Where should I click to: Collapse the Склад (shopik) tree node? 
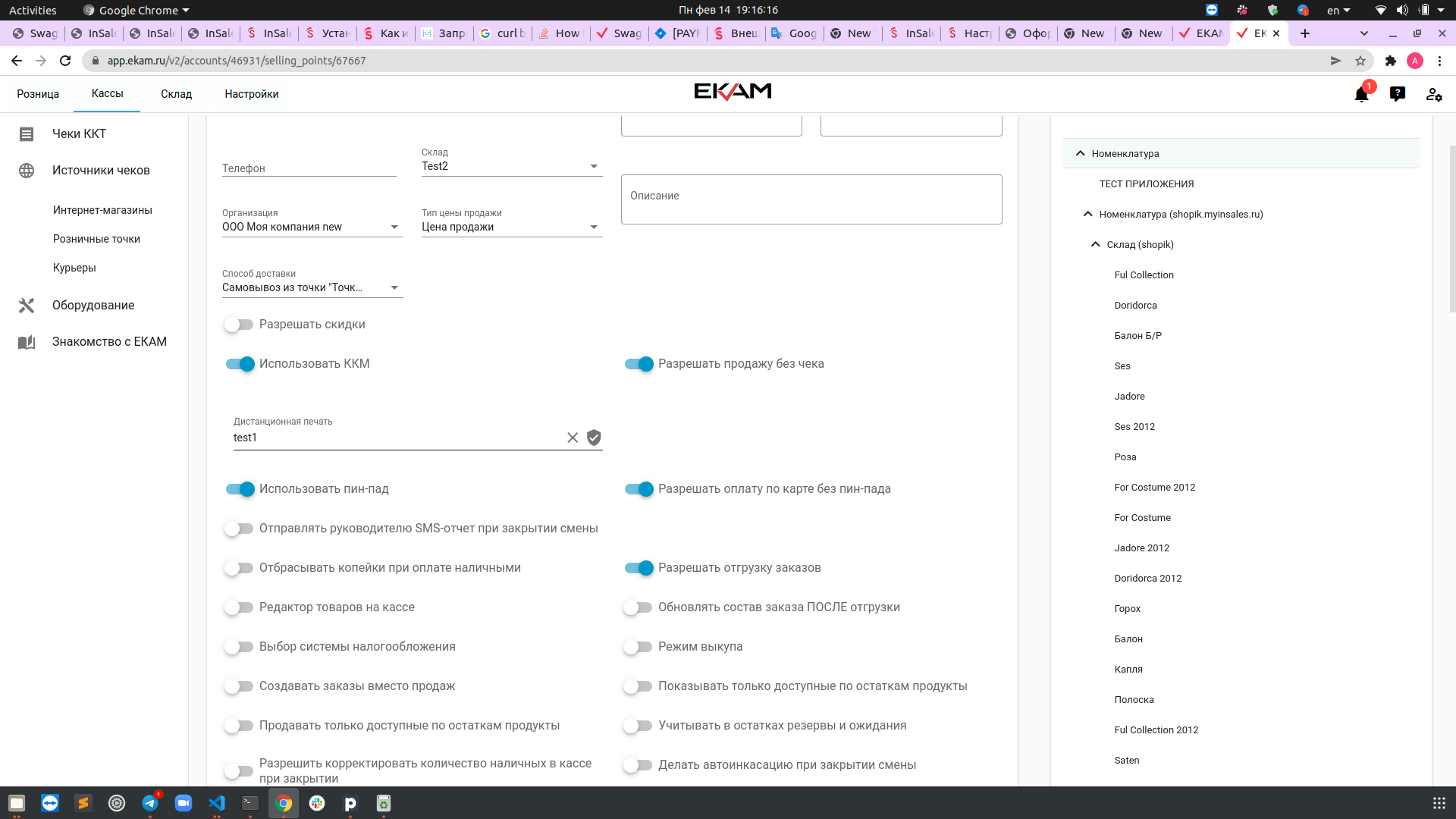point(1095,244)
